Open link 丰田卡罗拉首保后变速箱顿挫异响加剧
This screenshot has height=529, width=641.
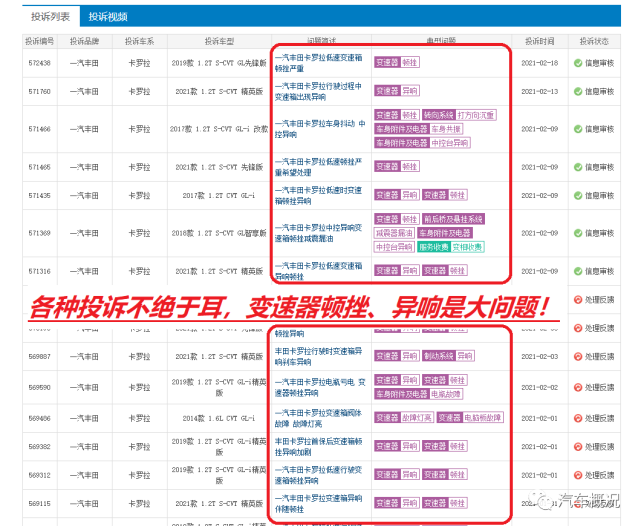[318, 447]
